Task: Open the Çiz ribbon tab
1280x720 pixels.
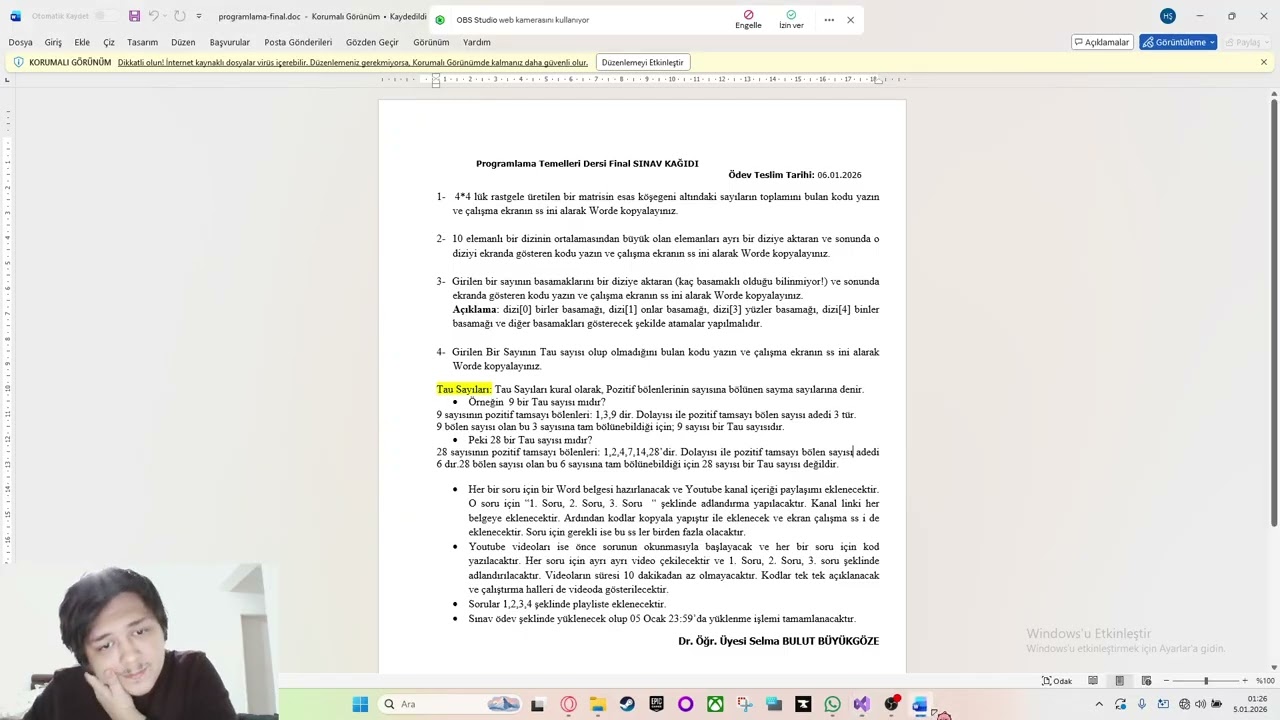Action: (x=109, y=42)
